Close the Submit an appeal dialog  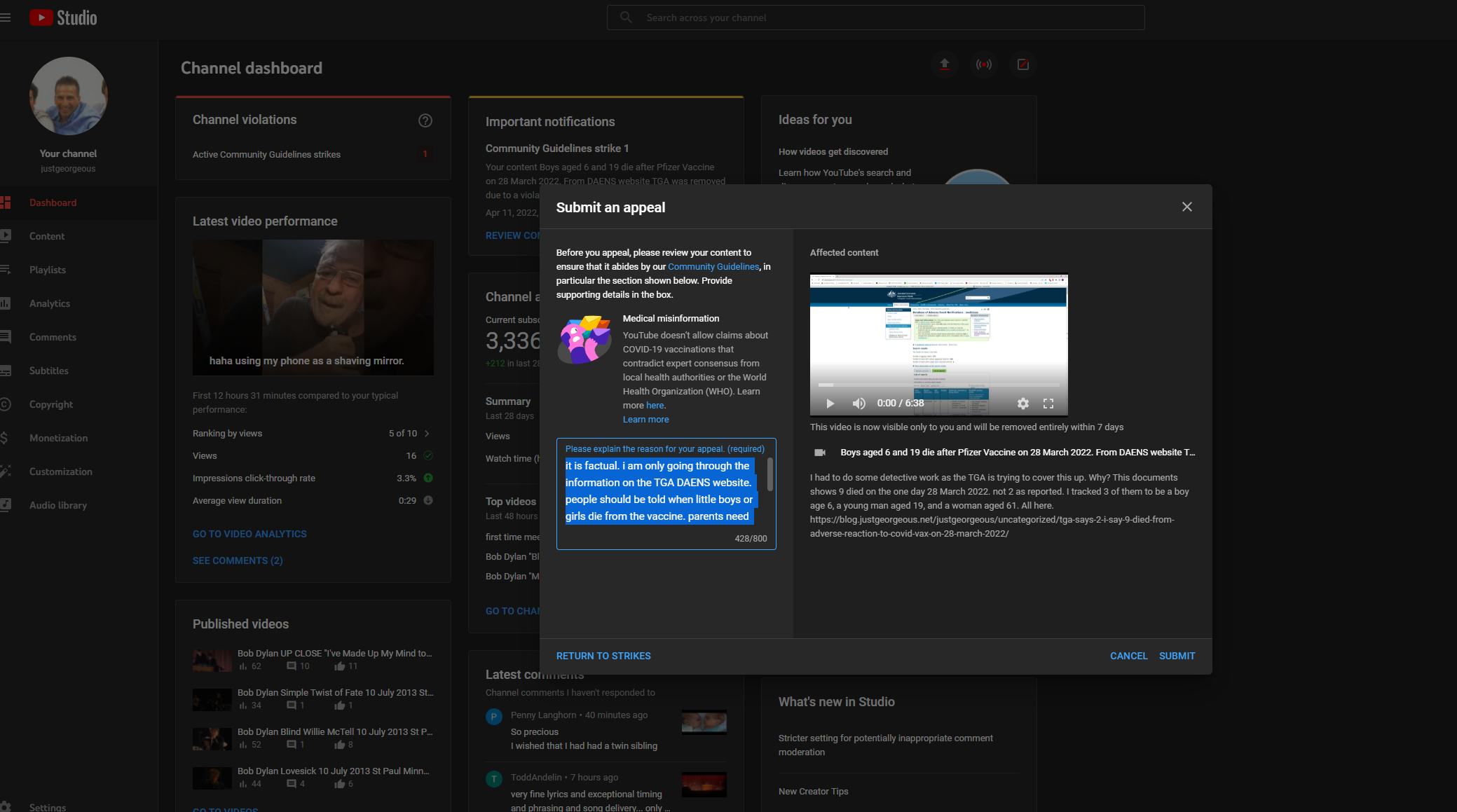1187,207
